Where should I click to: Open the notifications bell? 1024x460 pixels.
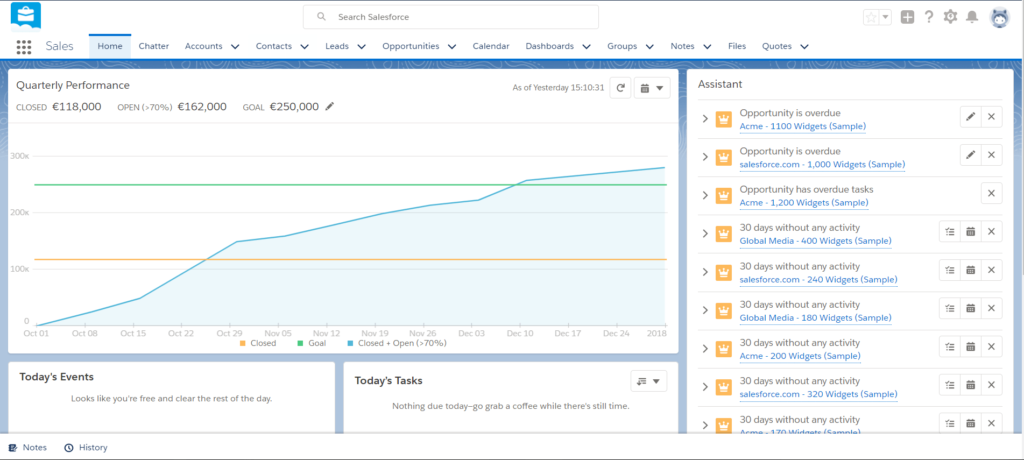coord(972,18)
